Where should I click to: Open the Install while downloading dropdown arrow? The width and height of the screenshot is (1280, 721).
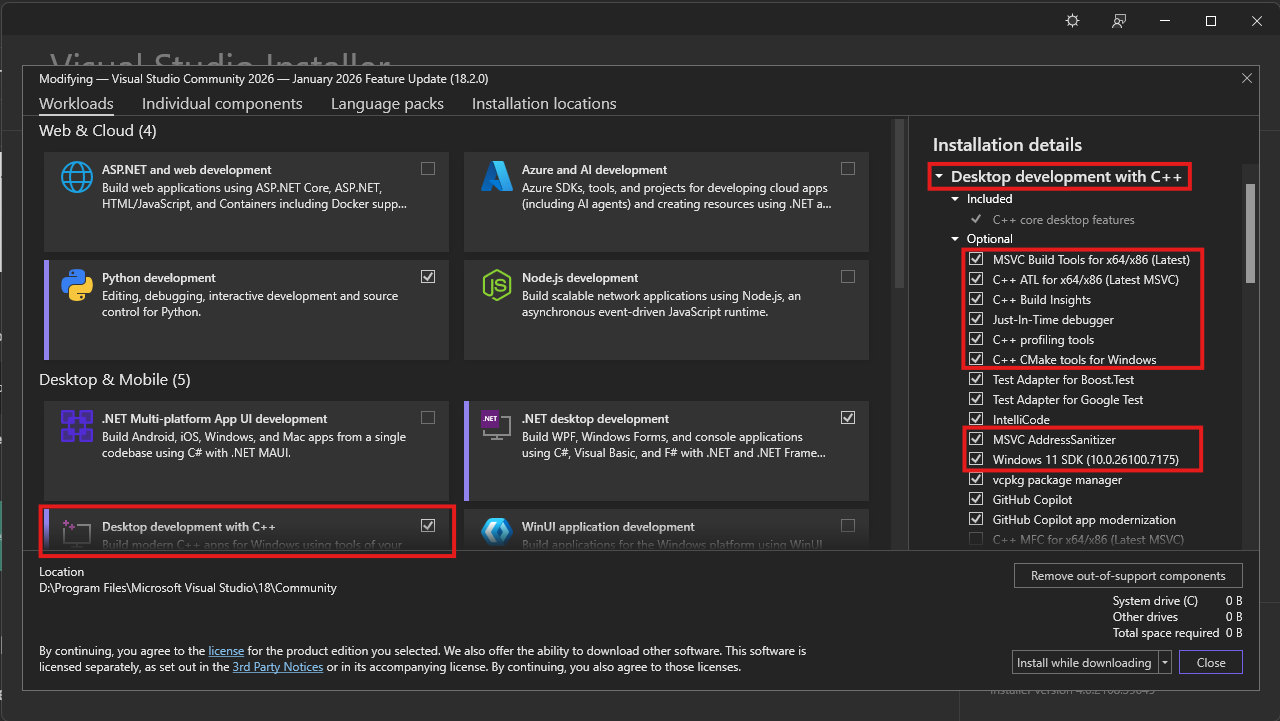click(1165, 663)
